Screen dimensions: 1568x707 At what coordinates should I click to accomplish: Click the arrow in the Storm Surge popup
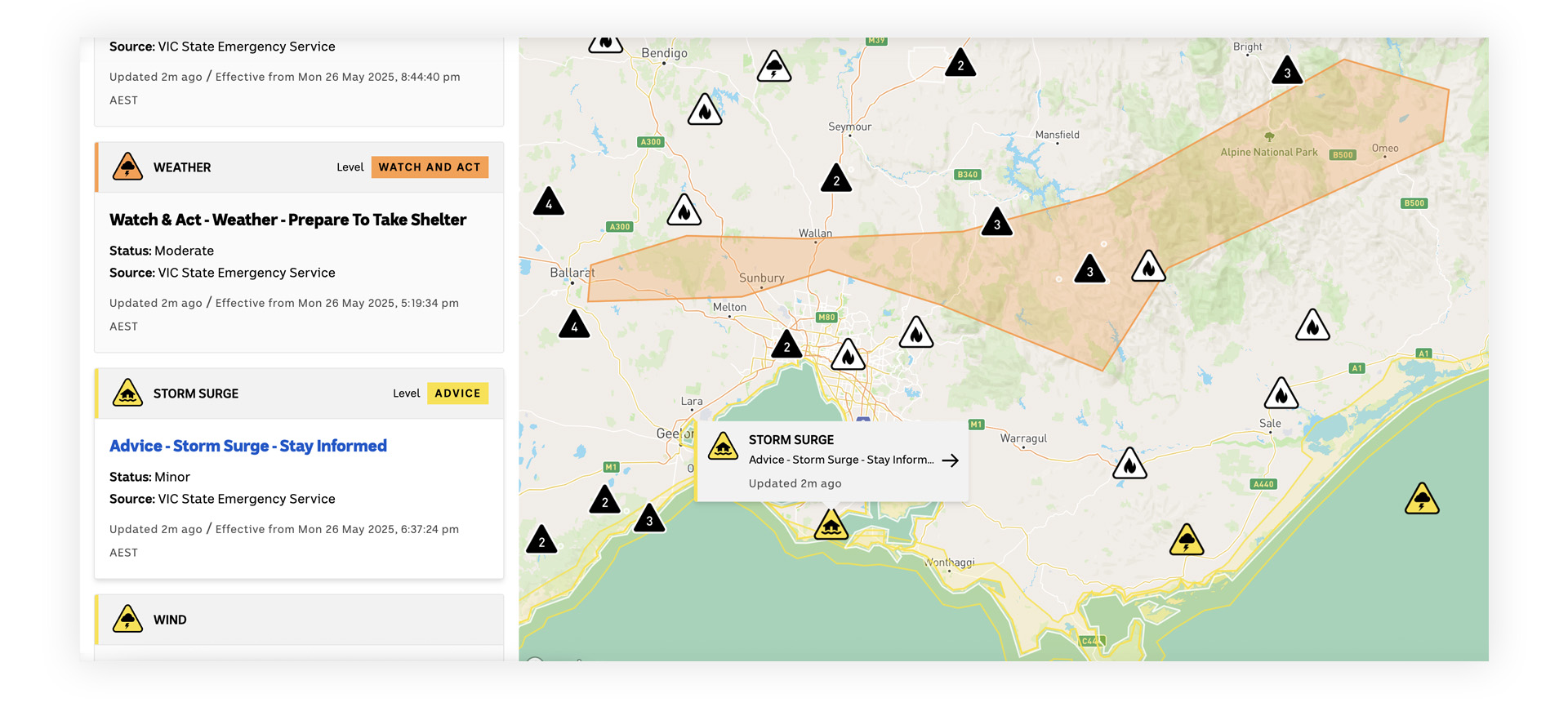tap(950, 460)
